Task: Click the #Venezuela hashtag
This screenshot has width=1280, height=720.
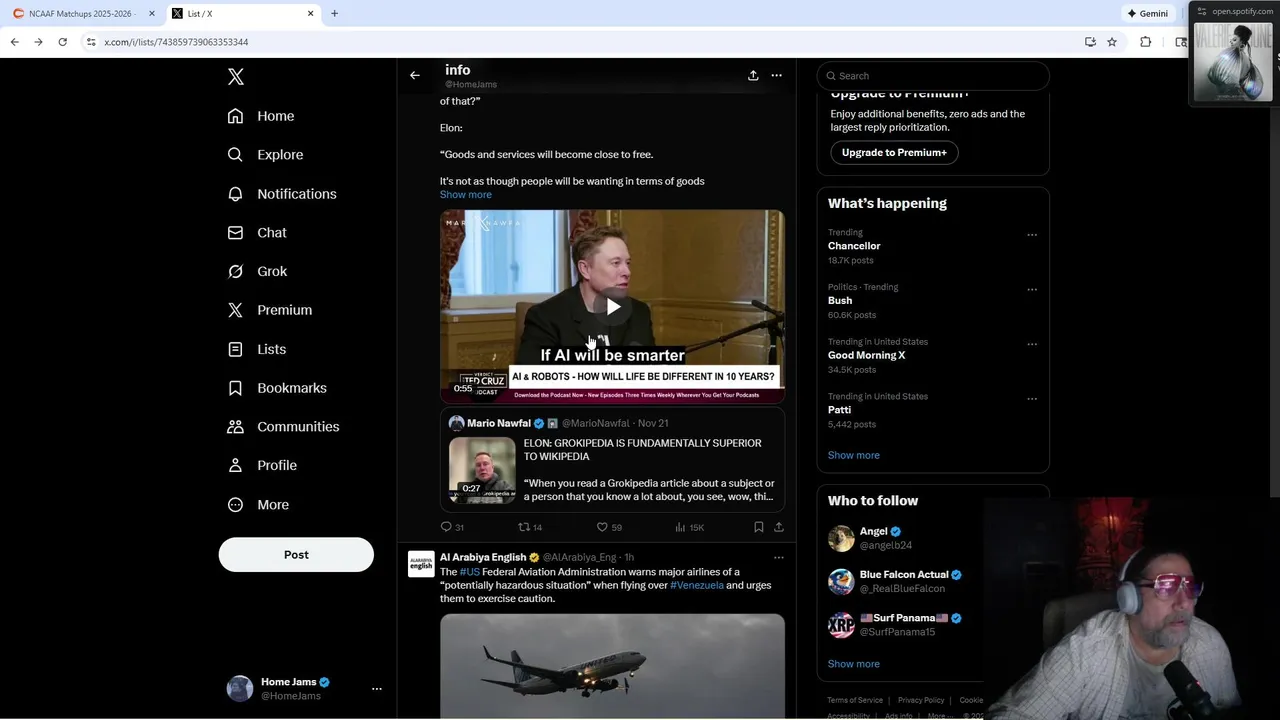Action: tap(697, 585)
